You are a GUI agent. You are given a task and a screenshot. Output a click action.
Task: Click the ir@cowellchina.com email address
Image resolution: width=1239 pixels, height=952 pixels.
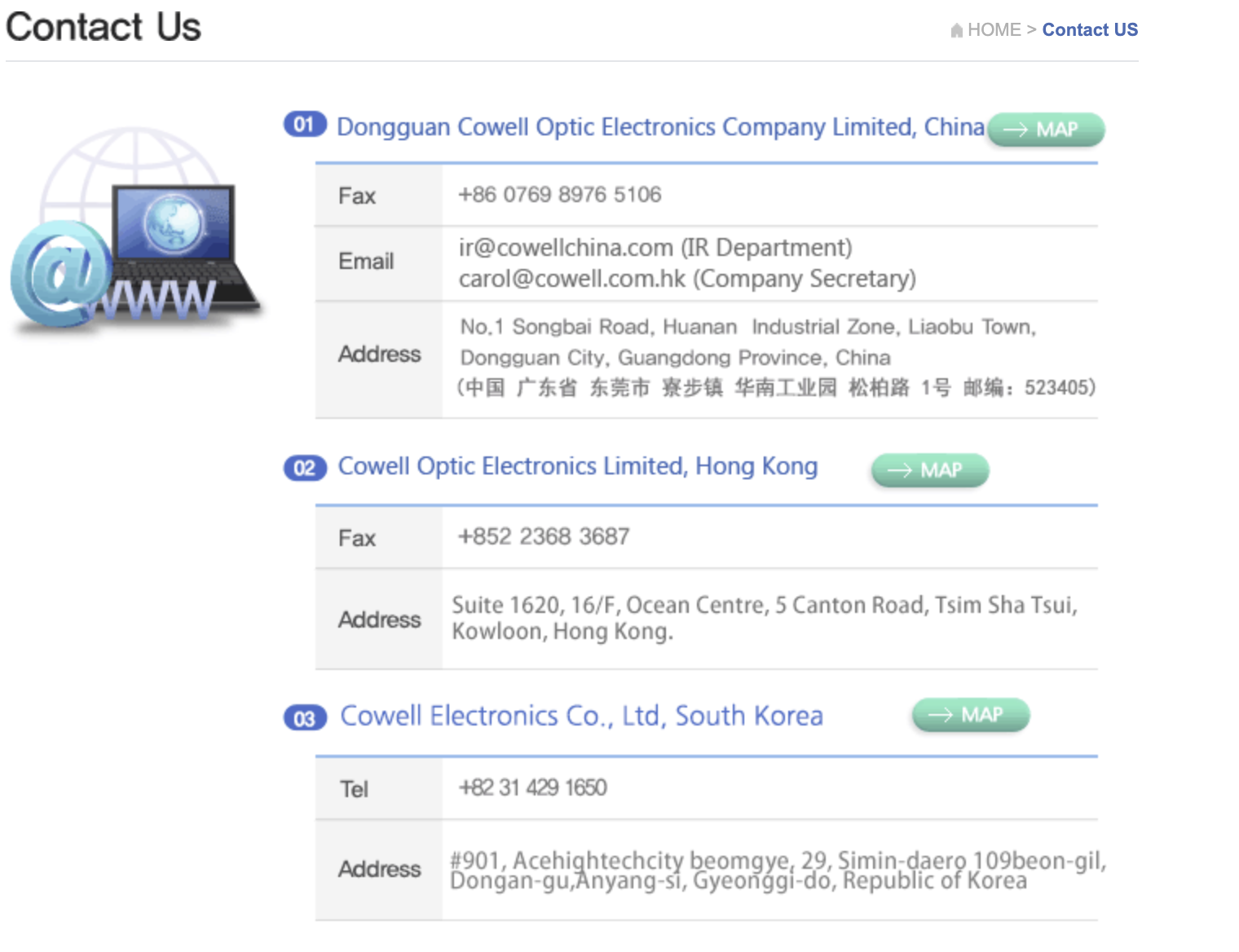coord(566,248)
